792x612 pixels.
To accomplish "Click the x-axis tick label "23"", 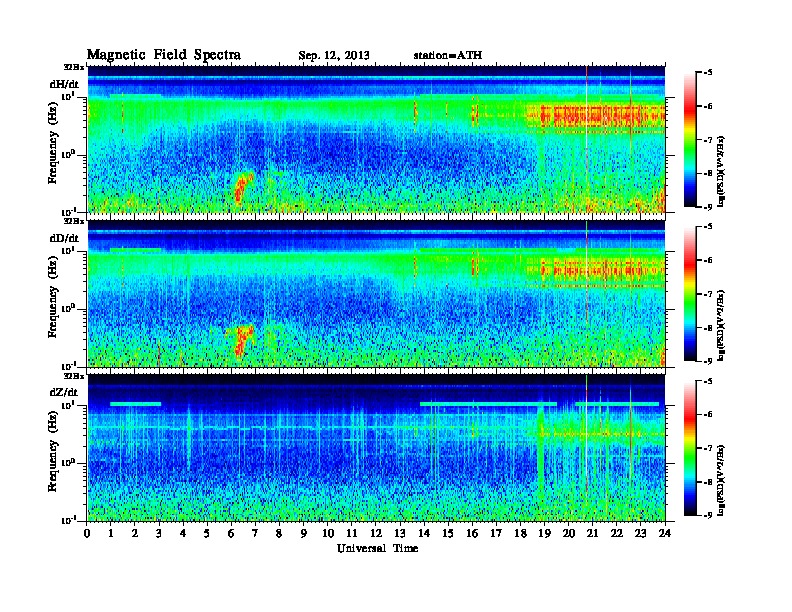I will 640,534.
